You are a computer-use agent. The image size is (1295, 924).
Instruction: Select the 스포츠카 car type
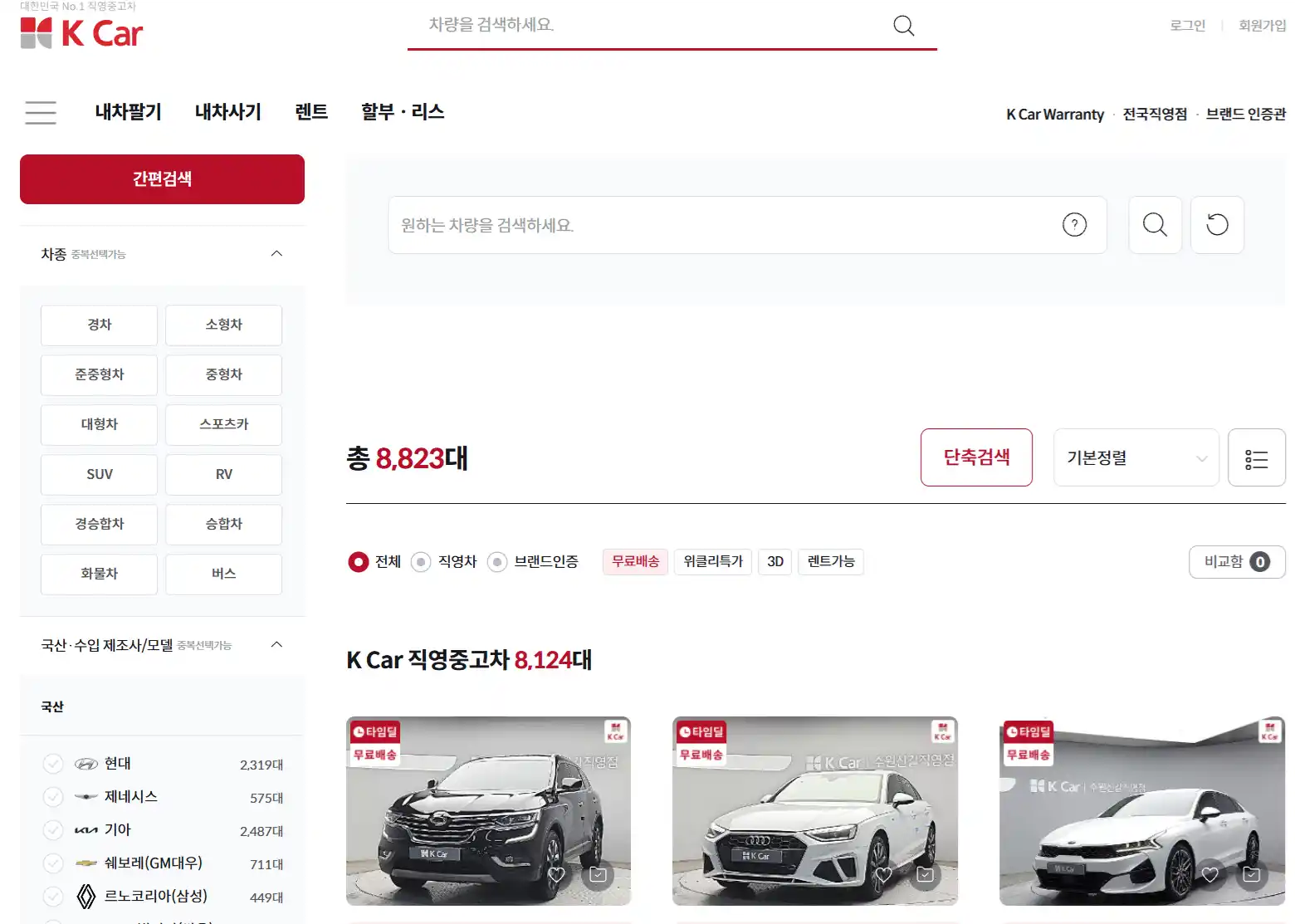pos(223,424)
